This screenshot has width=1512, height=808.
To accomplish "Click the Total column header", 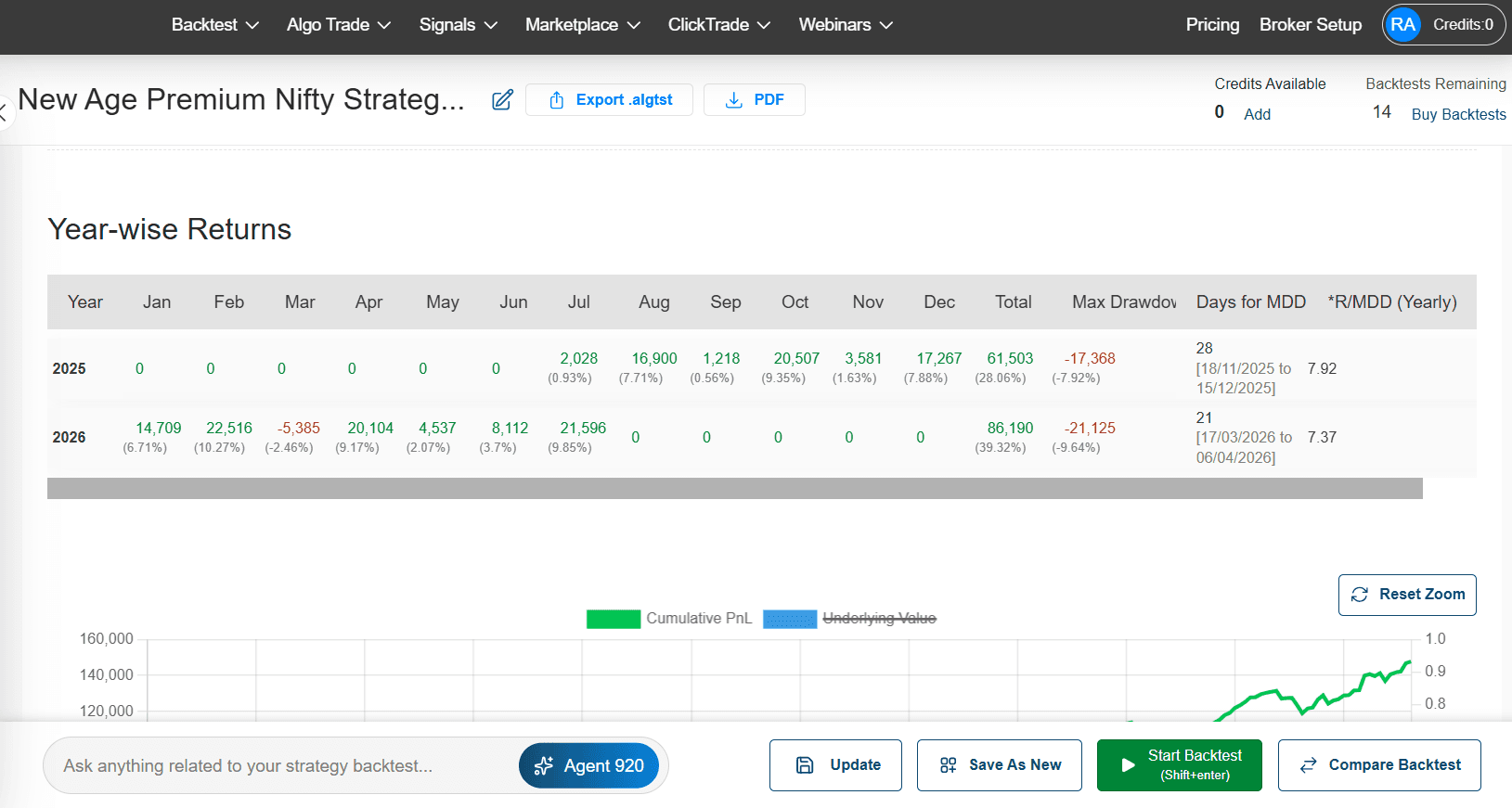I will pos(1013,302).
